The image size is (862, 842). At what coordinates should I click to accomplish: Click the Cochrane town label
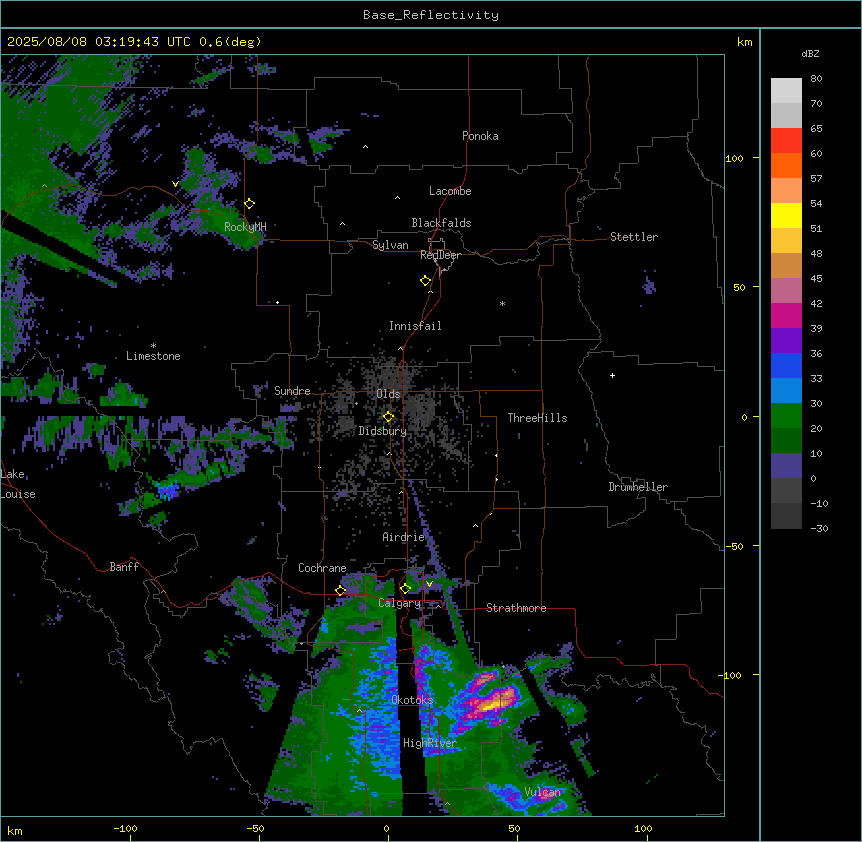coord(322,568)
